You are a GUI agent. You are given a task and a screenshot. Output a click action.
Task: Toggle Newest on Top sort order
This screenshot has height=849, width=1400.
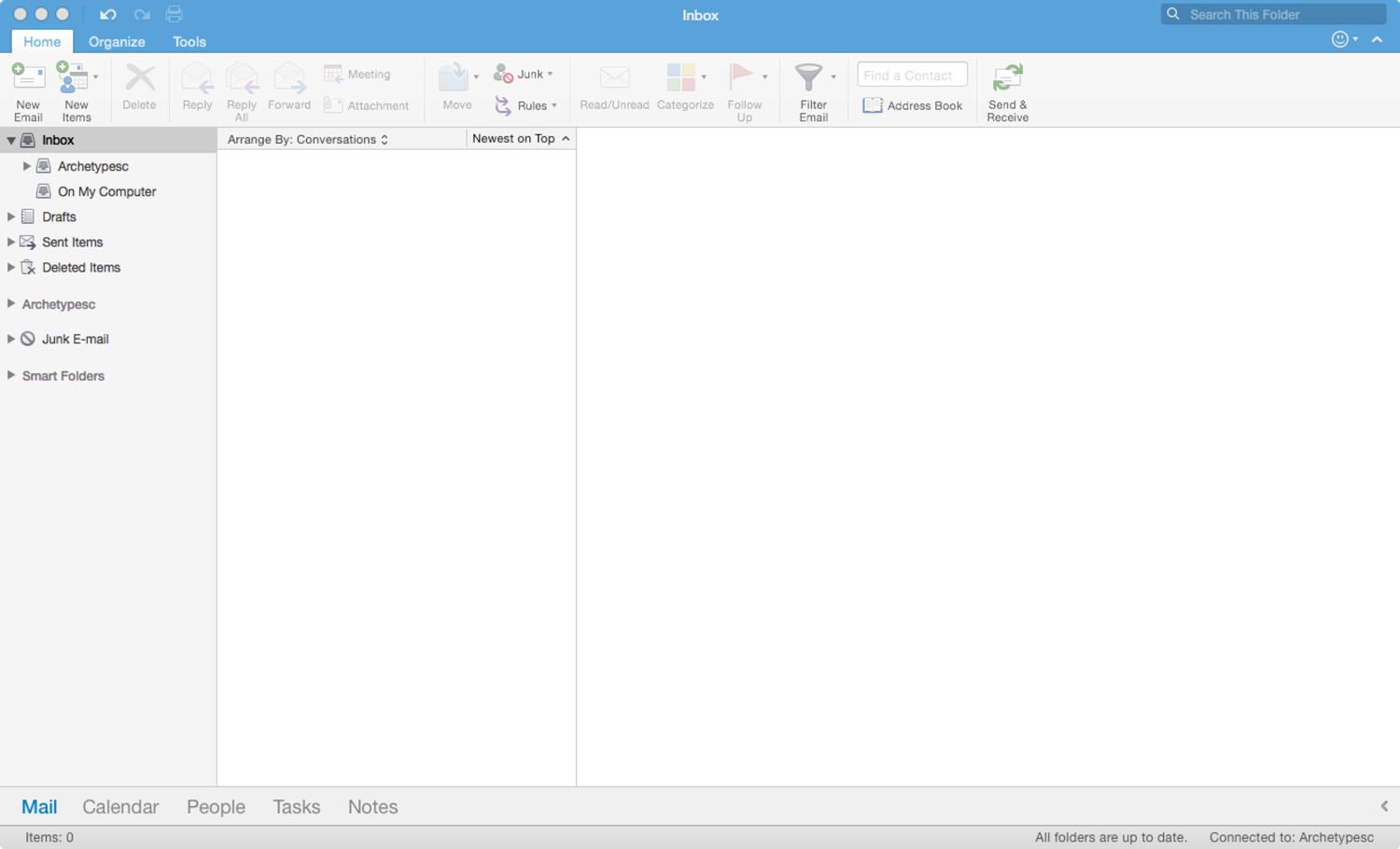point(520,138)
